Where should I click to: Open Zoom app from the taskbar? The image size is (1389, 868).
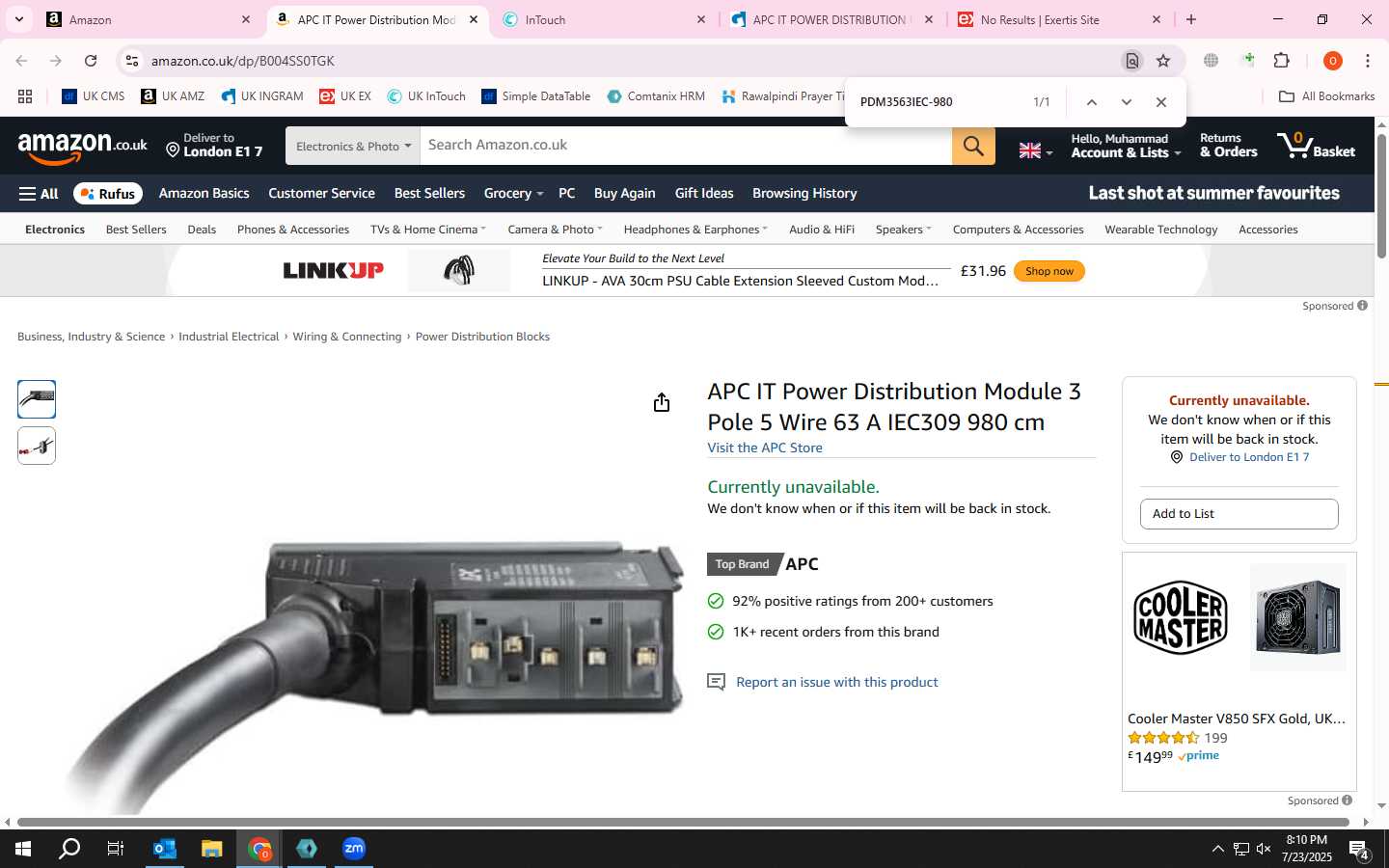(x=354, y=849)
